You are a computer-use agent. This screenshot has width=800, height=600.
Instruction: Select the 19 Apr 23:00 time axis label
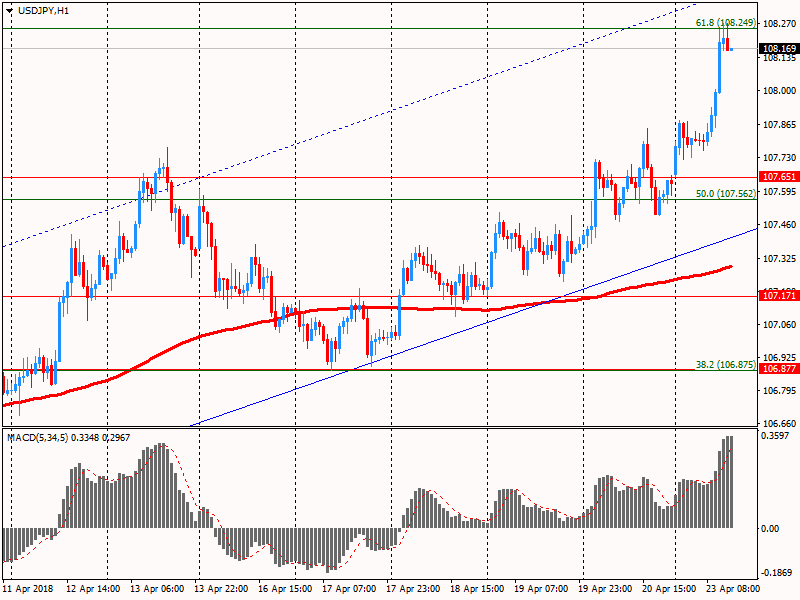605,588
